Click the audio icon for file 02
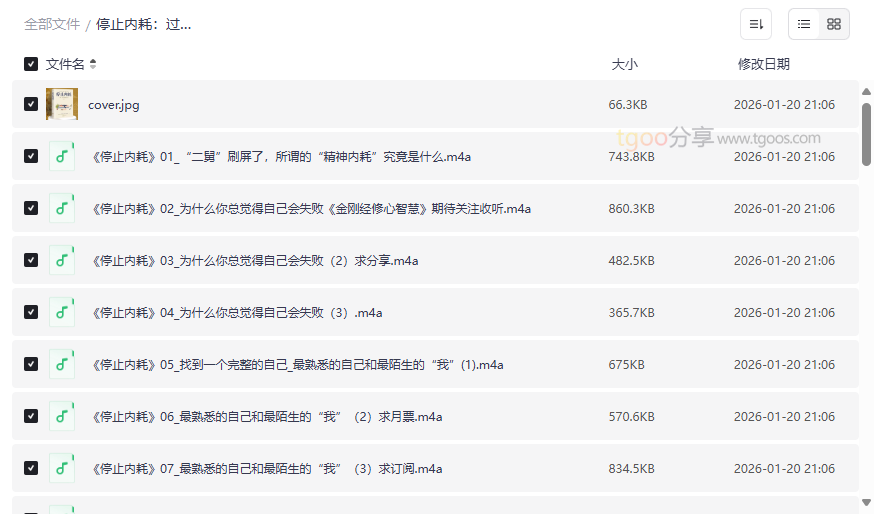The image size is (874, 514). pos(62,208)
